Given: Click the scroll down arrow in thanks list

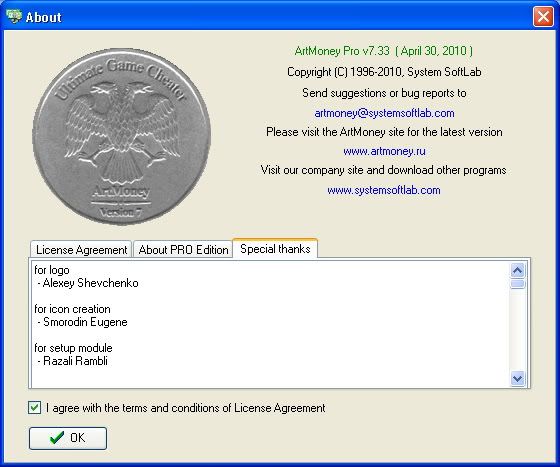Looking at the screenshot, I should (x=518, y=378).
